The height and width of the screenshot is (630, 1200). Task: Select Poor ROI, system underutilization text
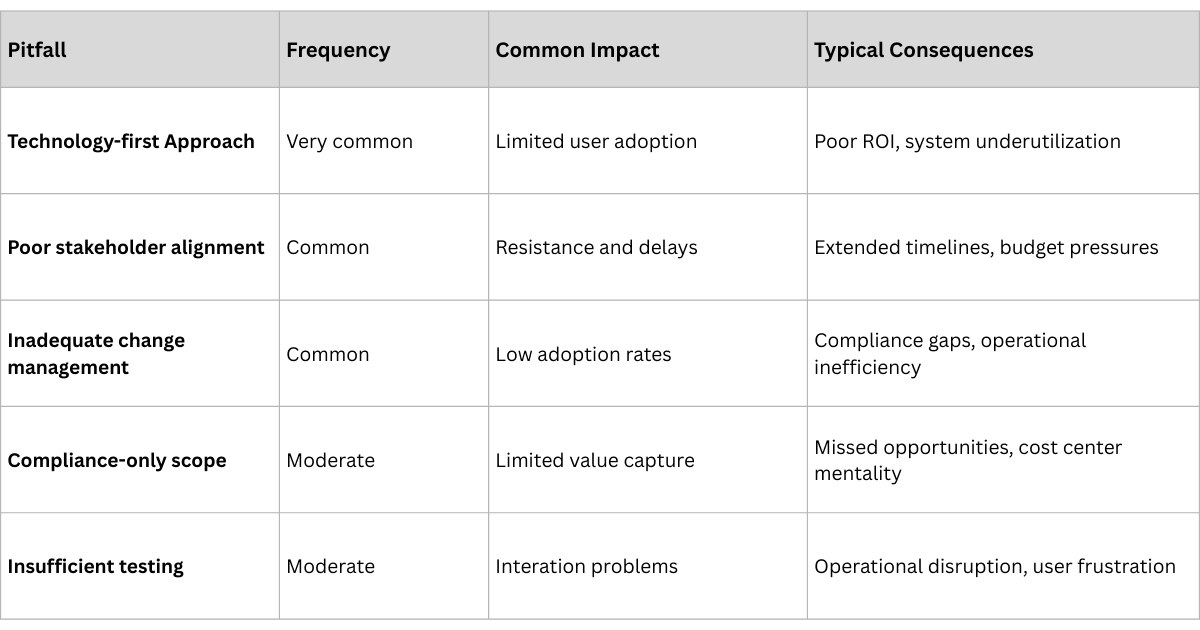pyautogui.click(x=967, y=141)
